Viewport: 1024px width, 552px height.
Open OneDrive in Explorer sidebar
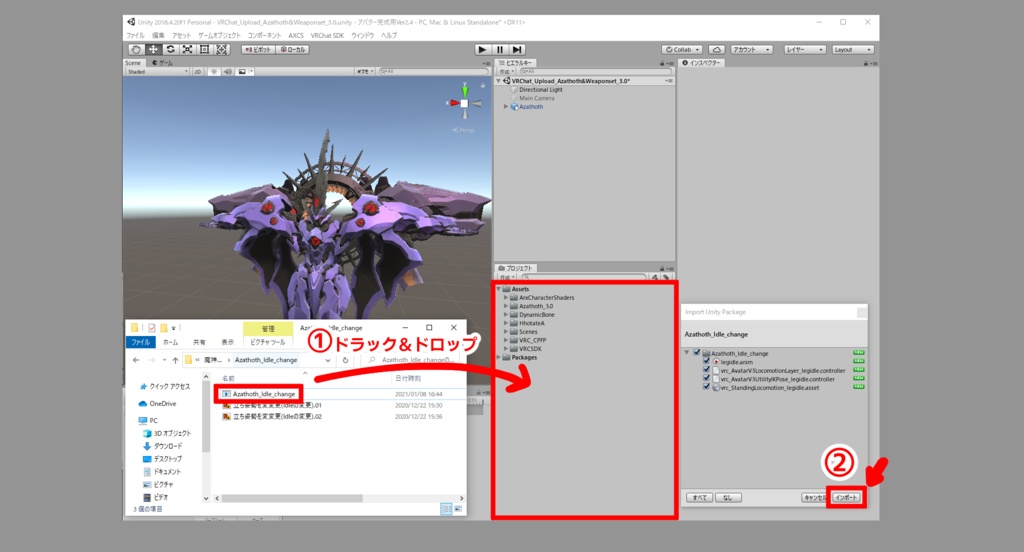(162, 404)
